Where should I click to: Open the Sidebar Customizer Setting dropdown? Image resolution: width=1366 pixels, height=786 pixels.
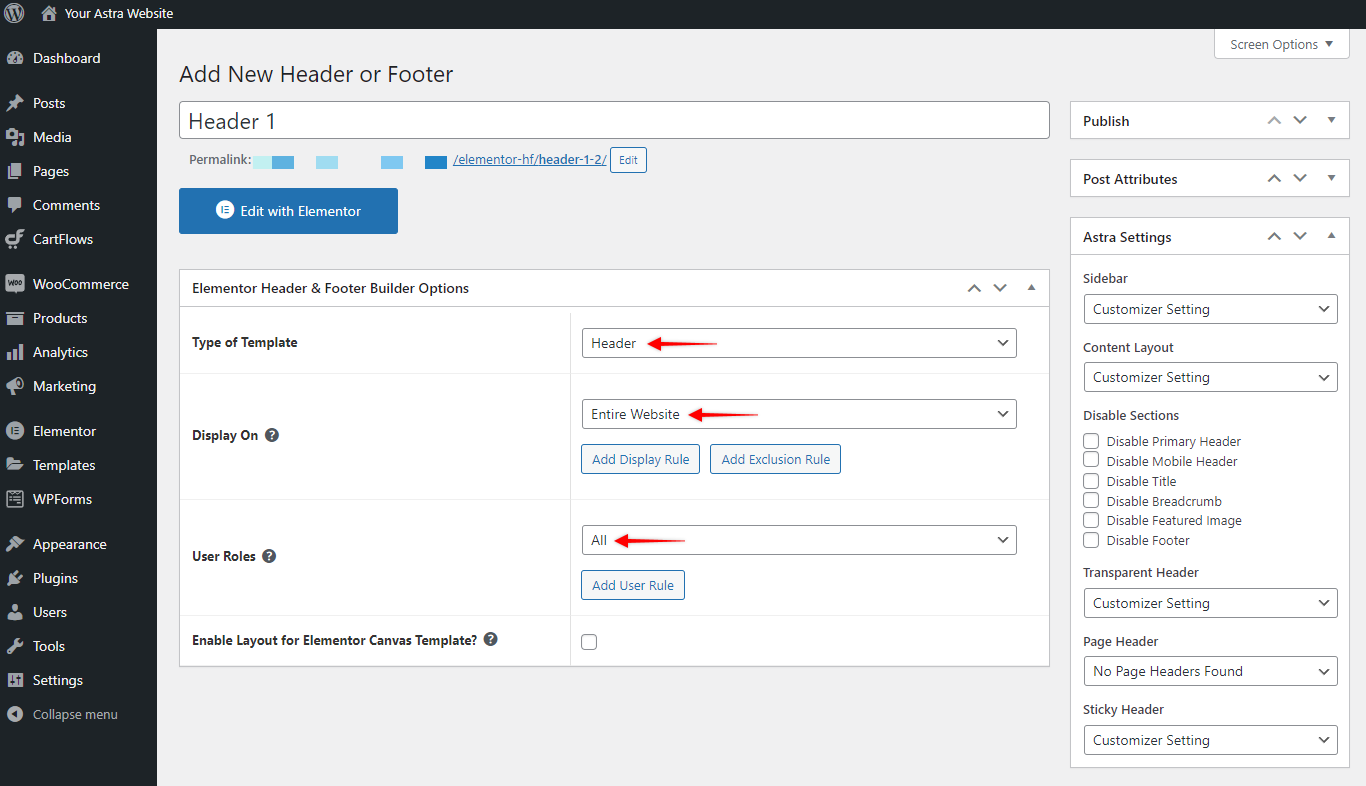click(1211, 309)
